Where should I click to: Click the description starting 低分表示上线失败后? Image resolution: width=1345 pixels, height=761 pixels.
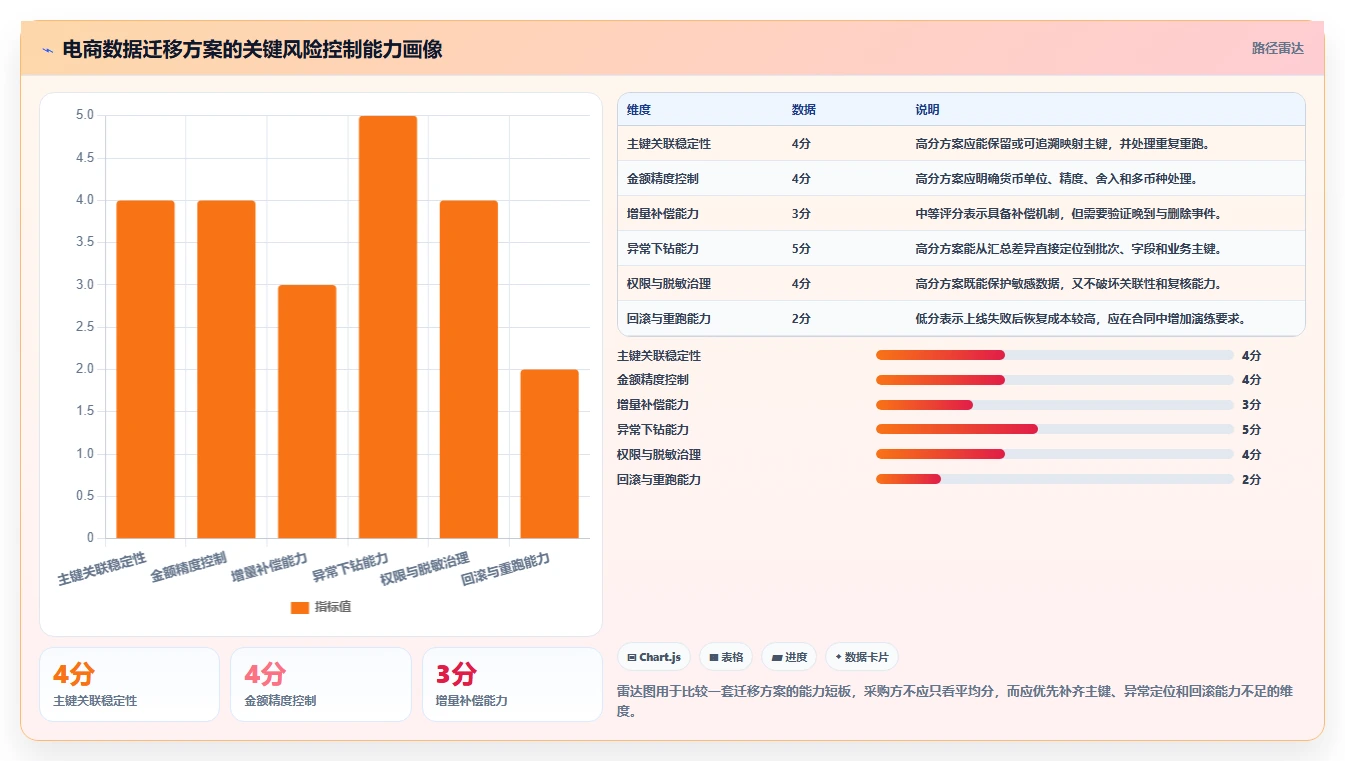pos(1080,319)
